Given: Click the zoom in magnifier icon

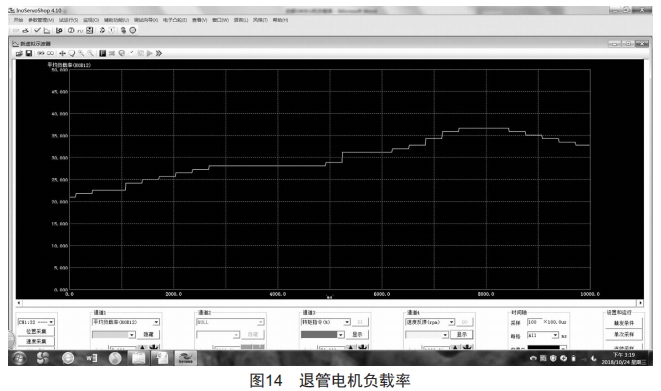Looking at the screenshot, I should pyautogui.click(x=81, y=53).
